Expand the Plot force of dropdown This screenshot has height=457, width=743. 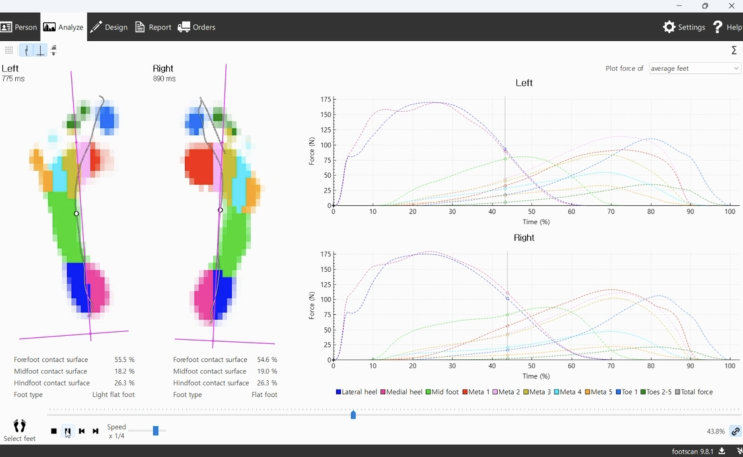[694, 68]
